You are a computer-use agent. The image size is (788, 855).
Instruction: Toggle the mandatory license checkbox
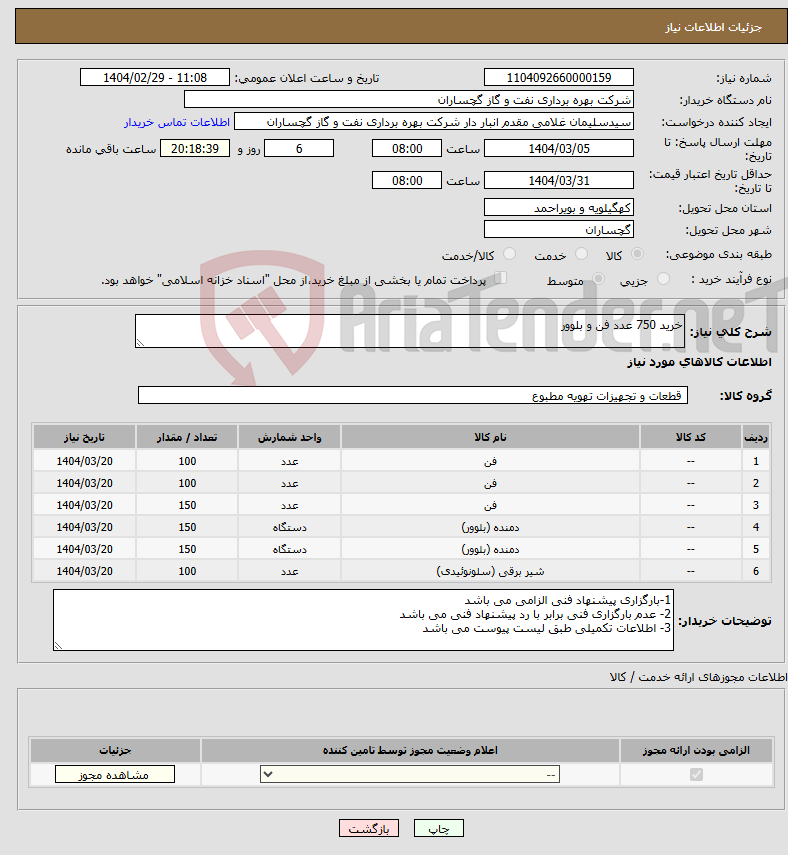coord(696,774)
